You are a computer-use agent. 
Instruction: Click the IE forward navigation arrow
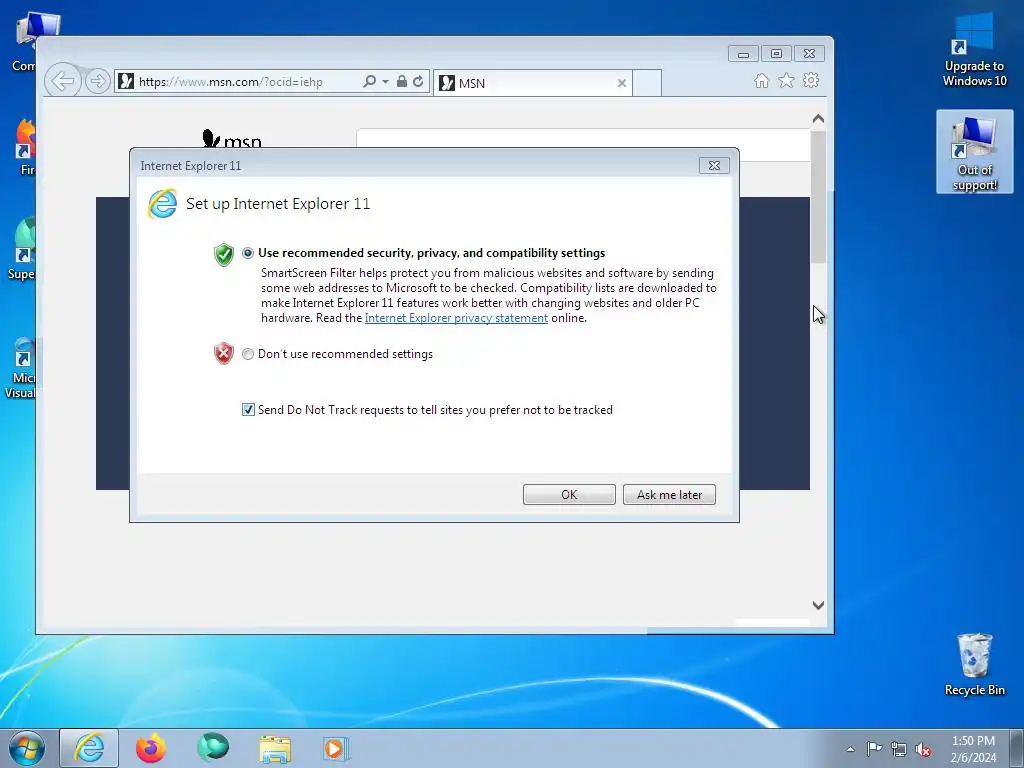(x=98, y=81)
